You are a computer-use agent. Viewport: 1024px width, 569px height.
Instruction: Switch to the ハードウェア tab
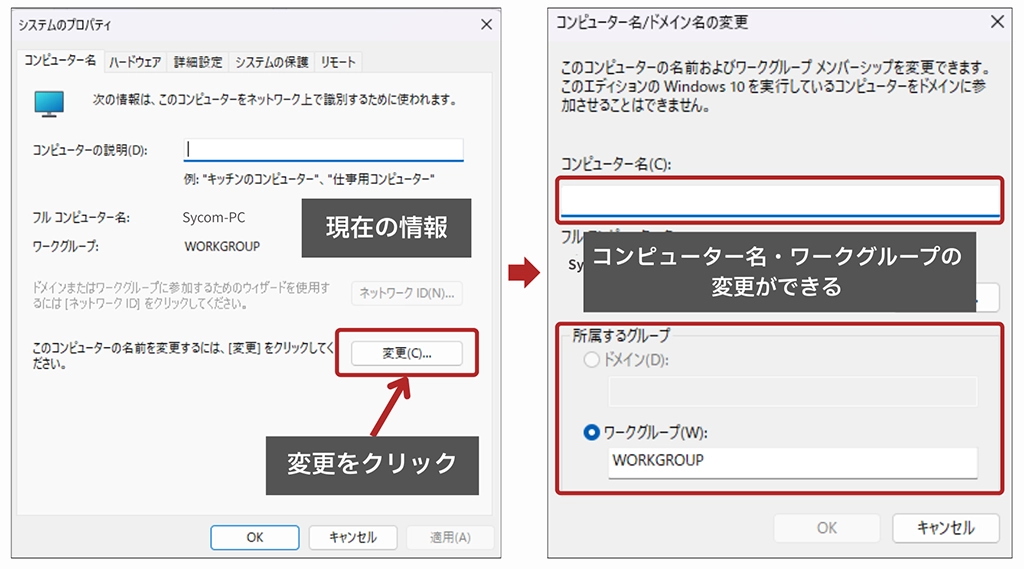coord(135,62)
